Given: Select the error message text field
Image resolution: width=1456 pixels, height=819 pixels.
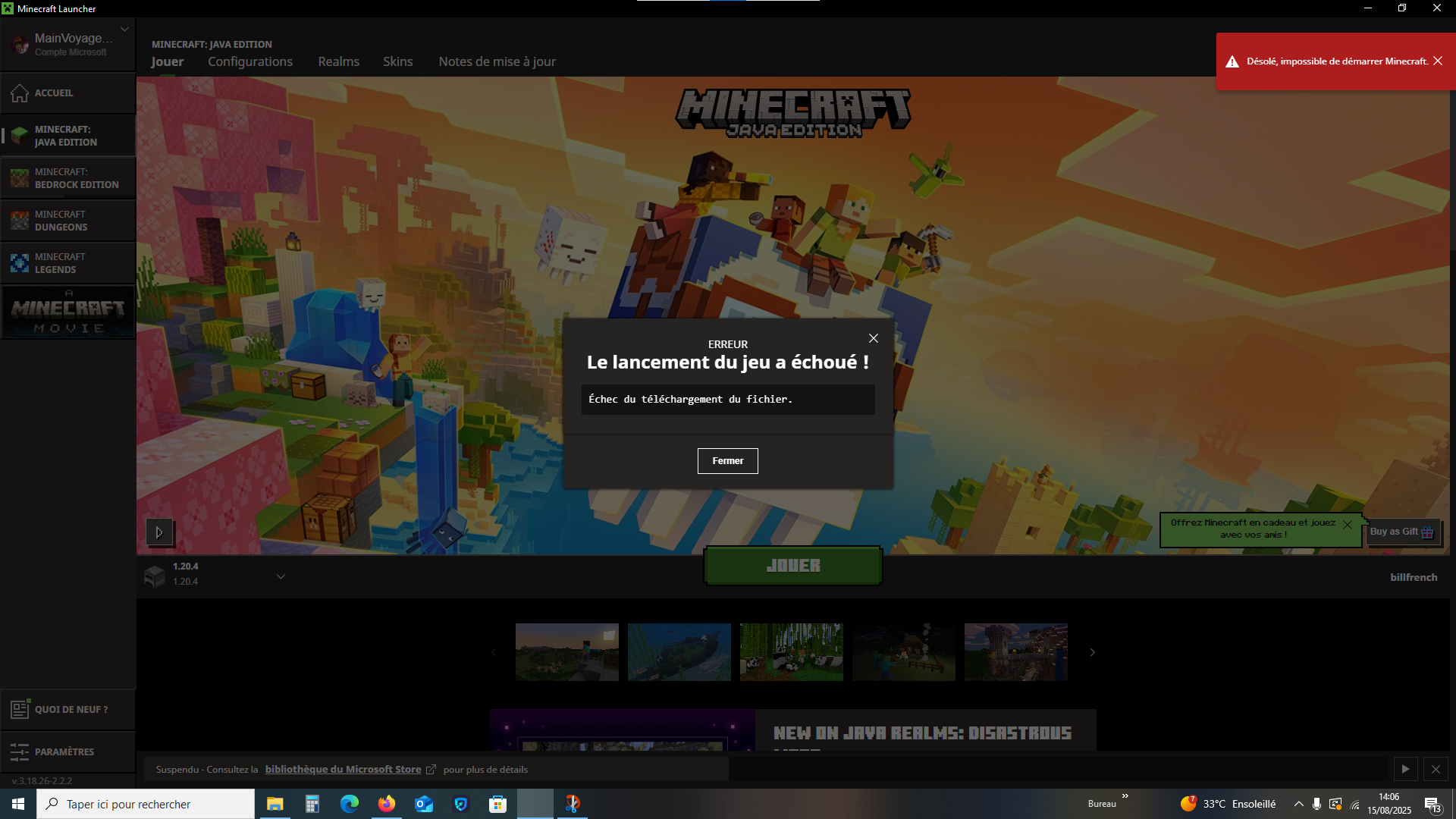Looking at the screenshot, I should pyautogui.click(x=728, y=400).
